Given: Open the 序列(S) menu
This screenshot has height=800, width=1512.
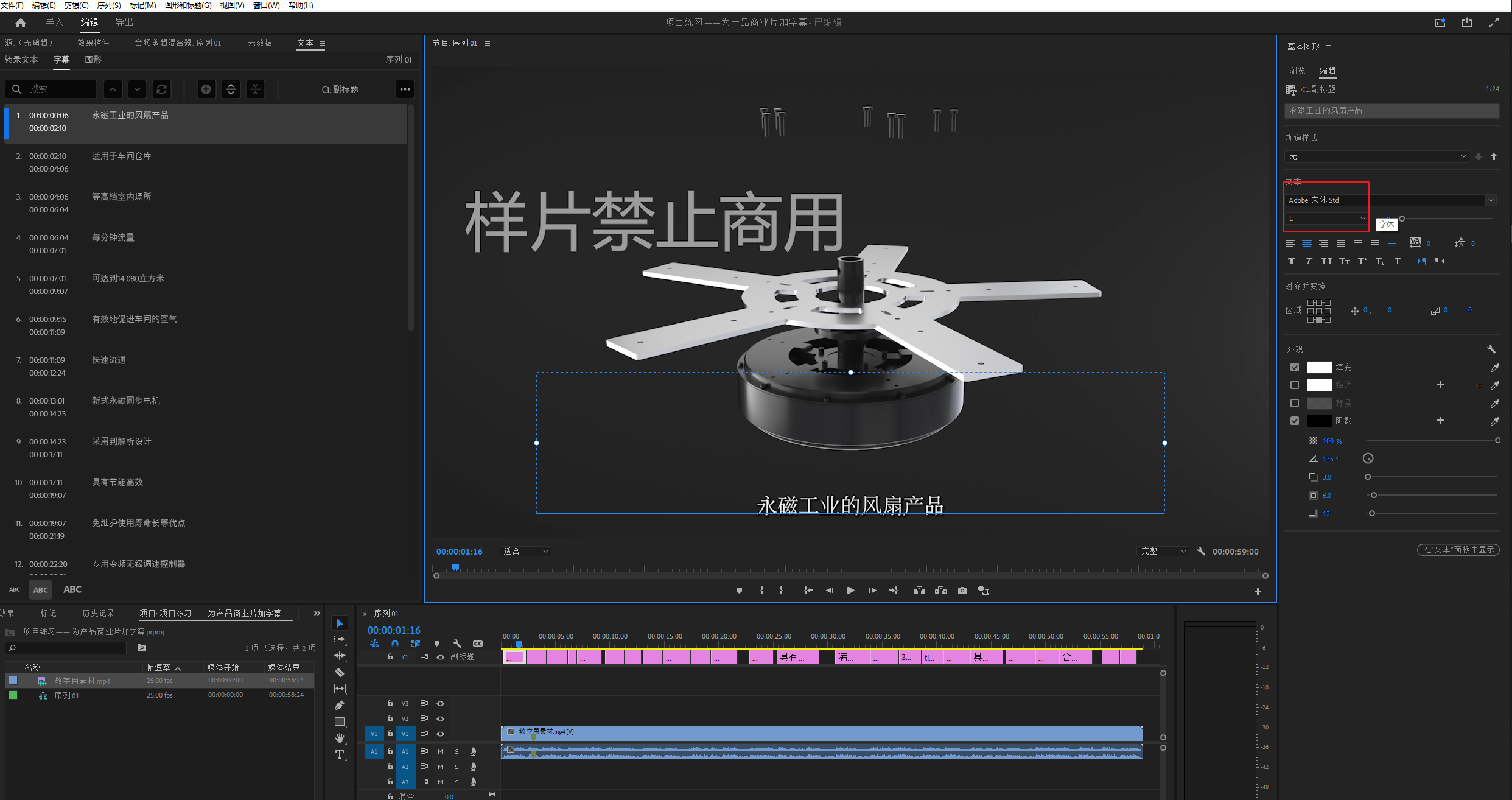Looking at the screenshot, I should pyautogui.click(x=109, y=5).
